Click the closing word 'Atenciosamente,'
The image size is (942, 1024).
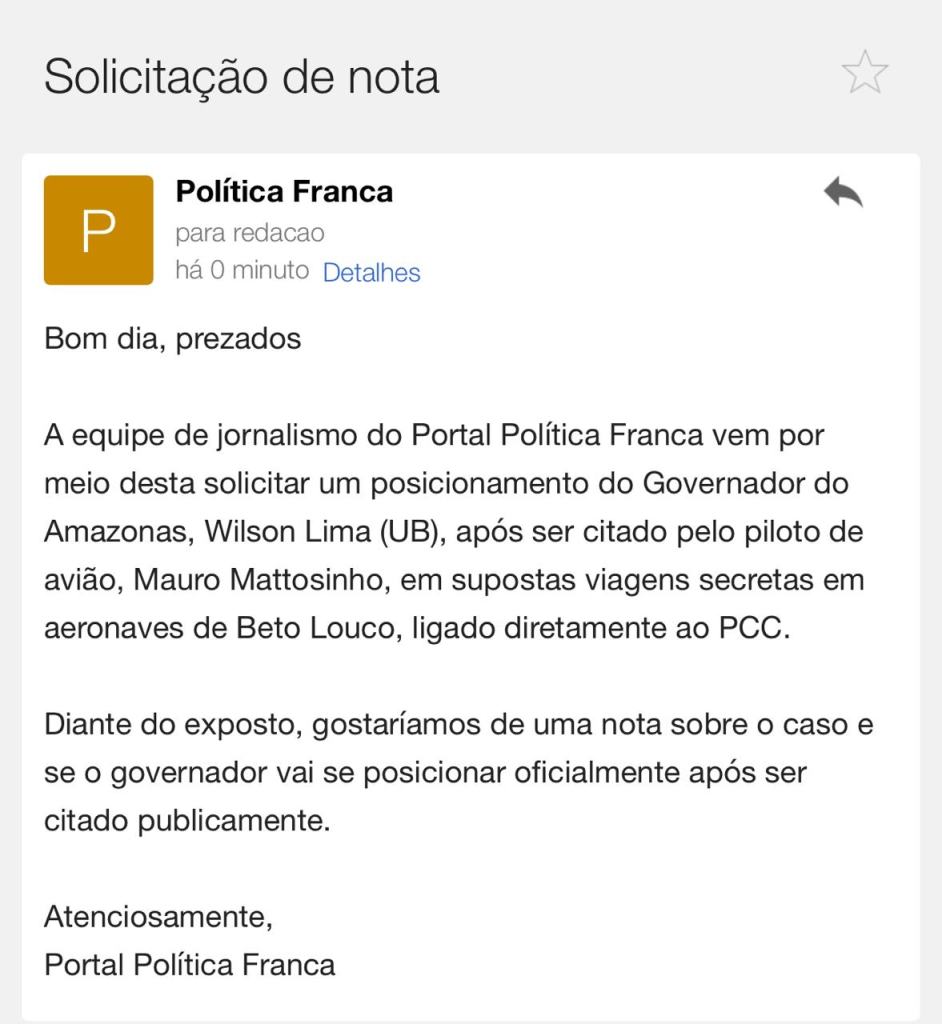coord(158,915)
